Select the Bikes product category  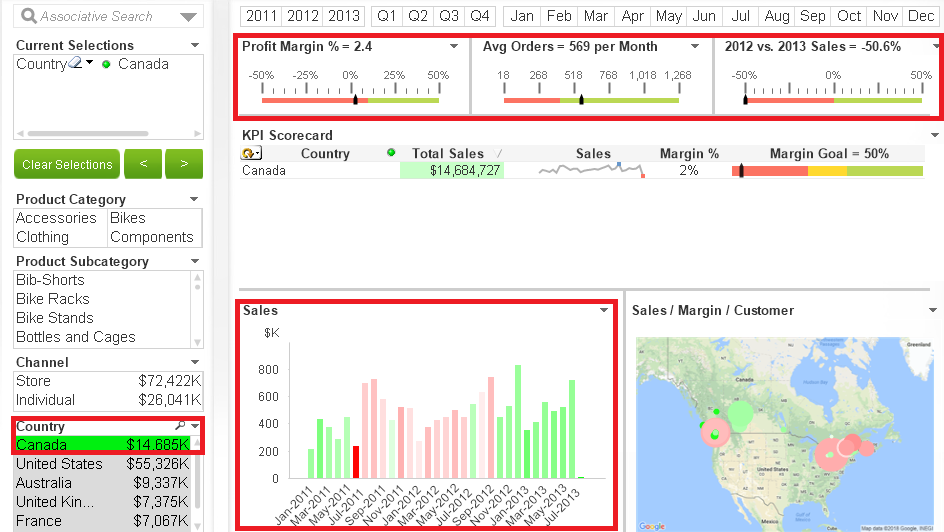click(x=128, y=218)
